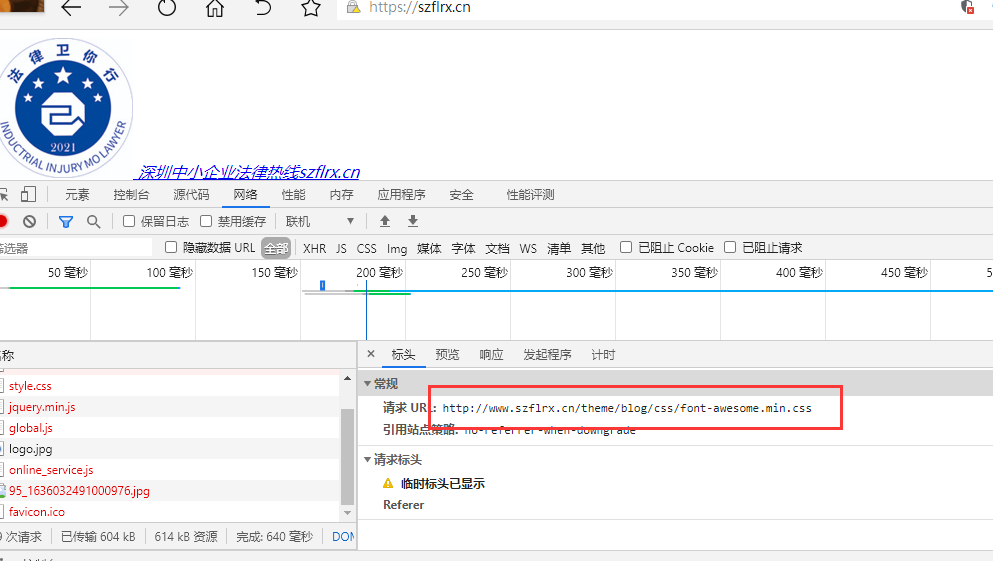The width and height of the screenshot is (993, 561).
Task: Collapse the 请求标头 section
Action: click(368, 460)
